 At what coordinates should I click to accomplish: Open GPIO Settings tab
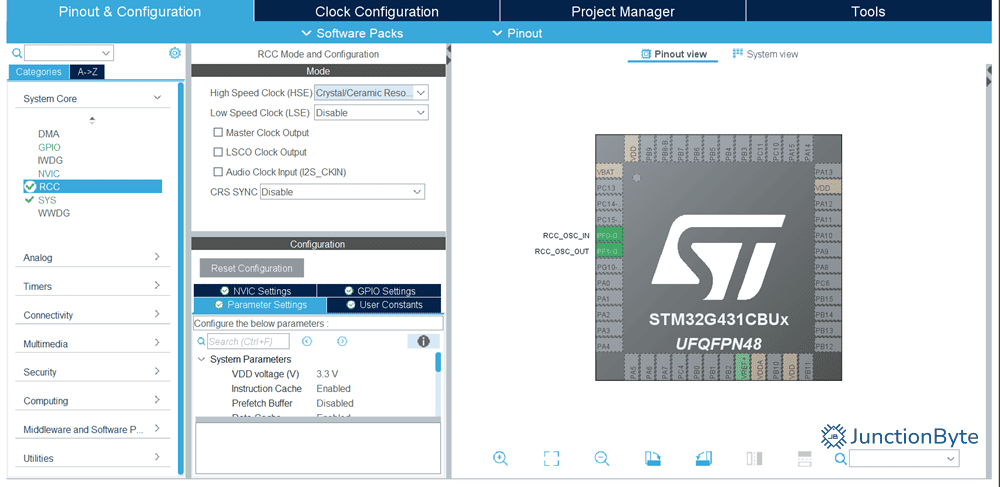(x=379, y=291)
